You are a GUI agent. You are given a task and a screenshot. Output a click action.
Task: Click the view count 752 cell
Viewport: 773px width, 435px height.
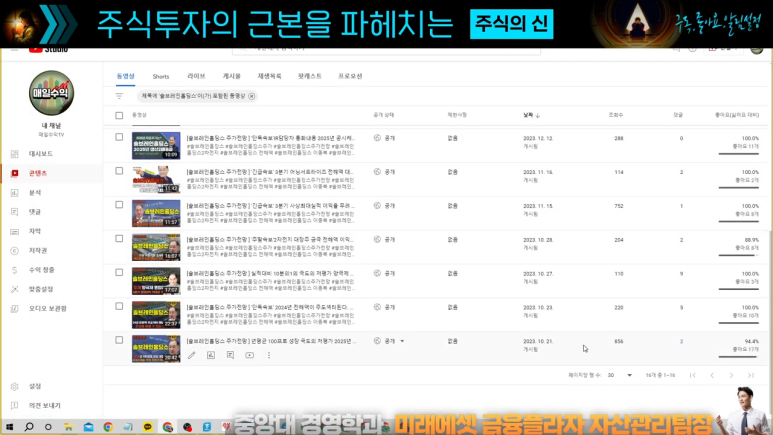pos(619,206)
